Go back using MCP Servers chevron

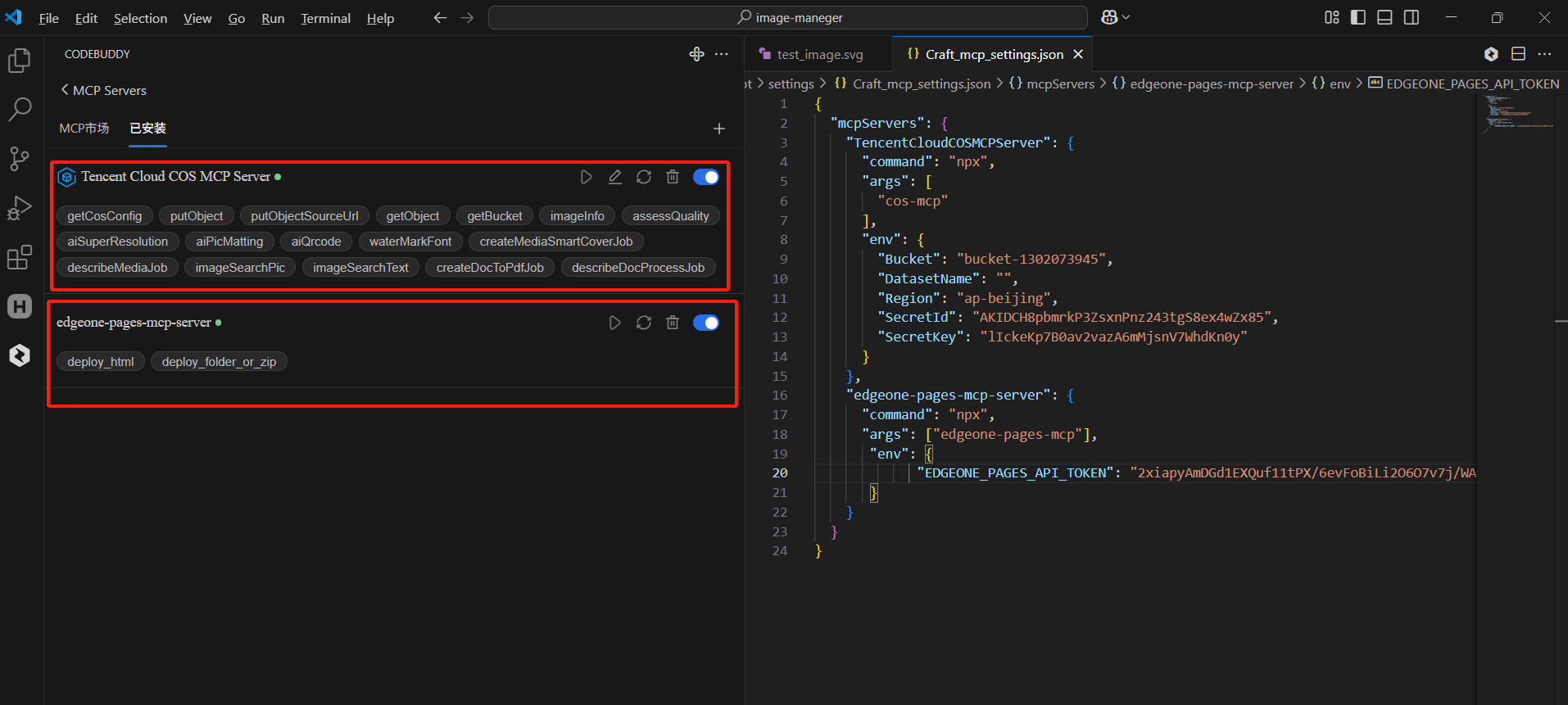coord(65,90)
